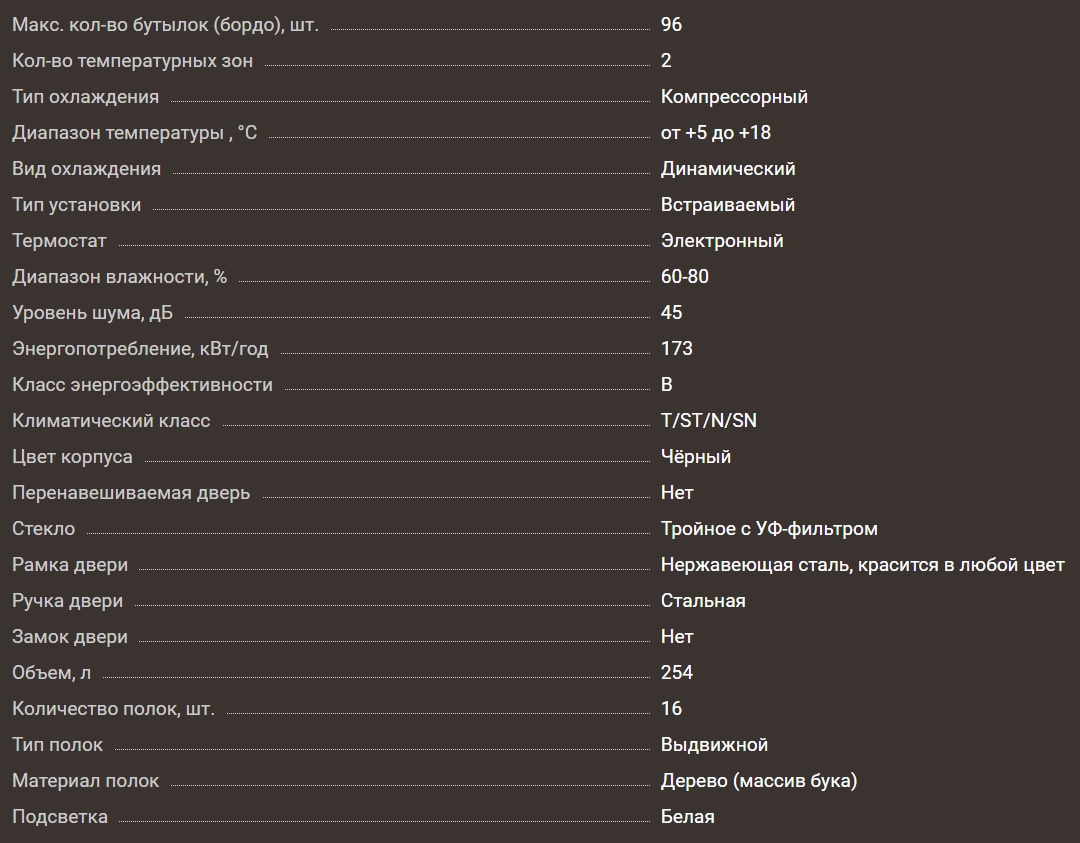Screen dimensions: 1080x843
Task: Click the 'Уровень шума, дБ' label
Action: 92,313
